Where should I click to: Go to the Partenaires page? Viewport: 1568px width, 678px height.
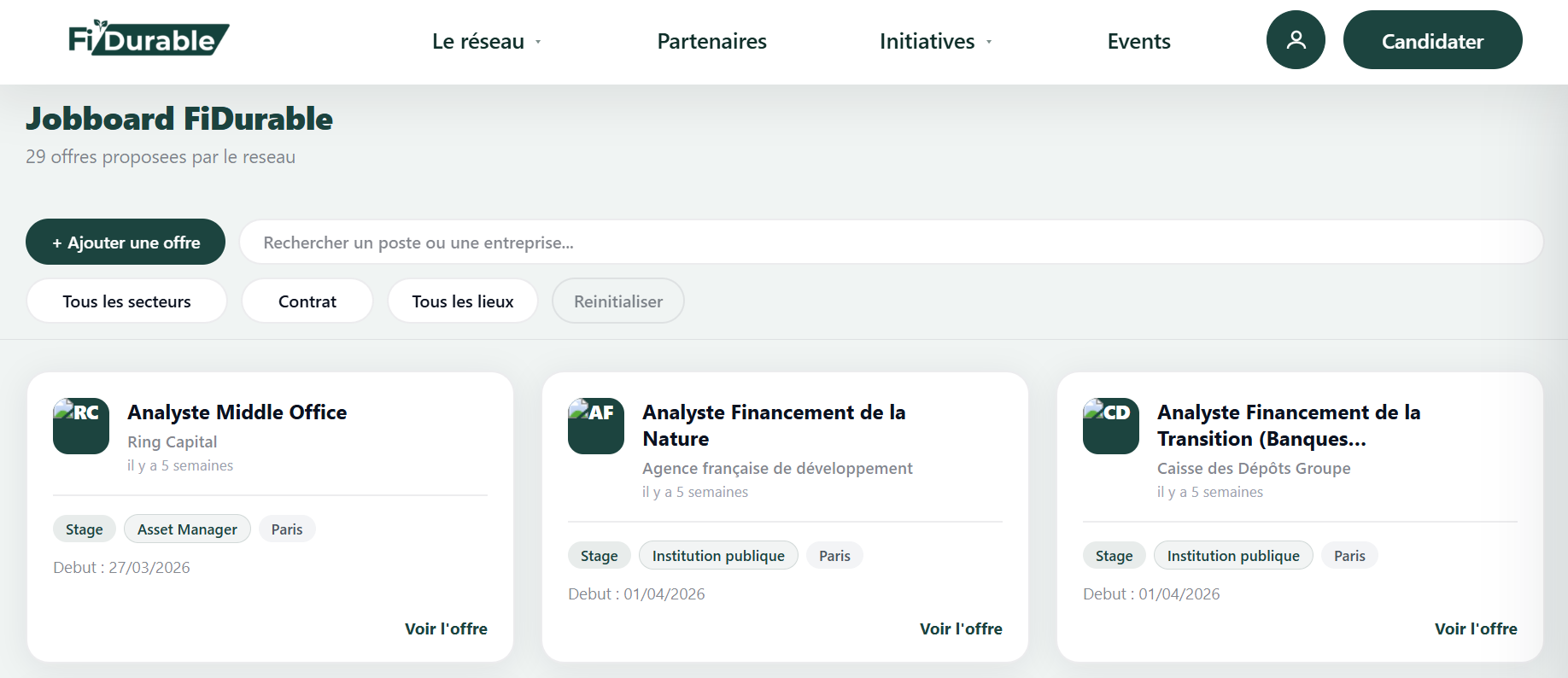click(x=711, y=41)
